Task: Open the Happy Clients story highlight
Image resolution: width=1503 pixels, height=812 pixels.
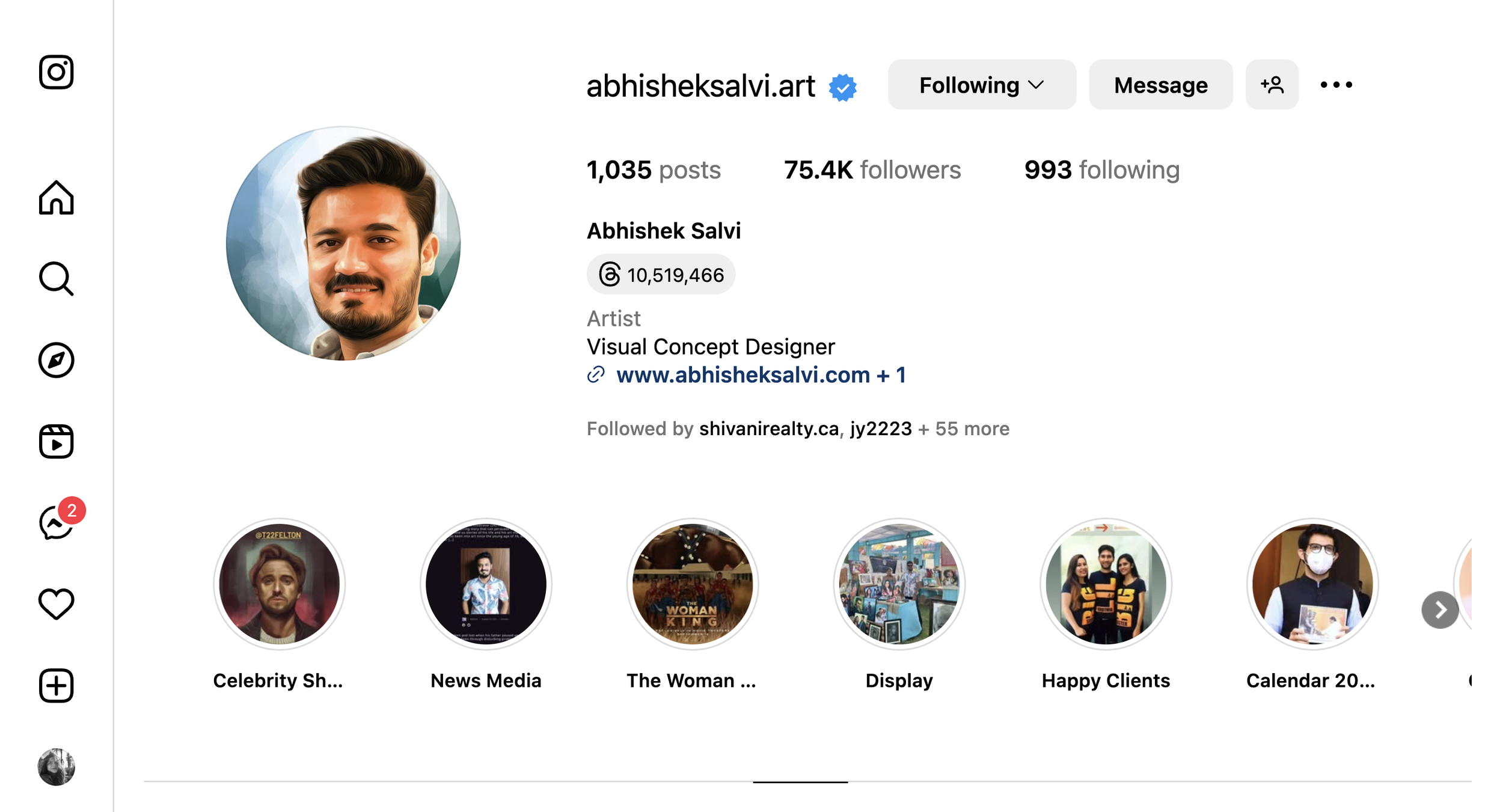Action: pyautogui.click(x=1106, y=584)
